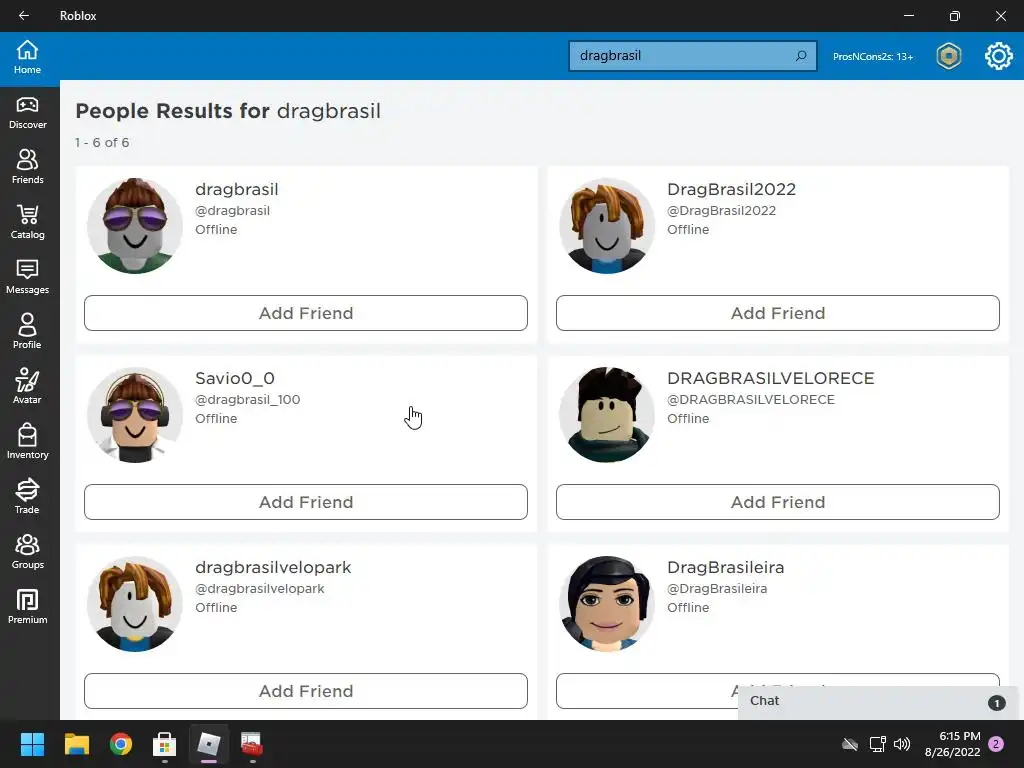1024x768 pixels.
Task: Click ProsNCons2s: 13+ account label
Action: coord(872,57)
